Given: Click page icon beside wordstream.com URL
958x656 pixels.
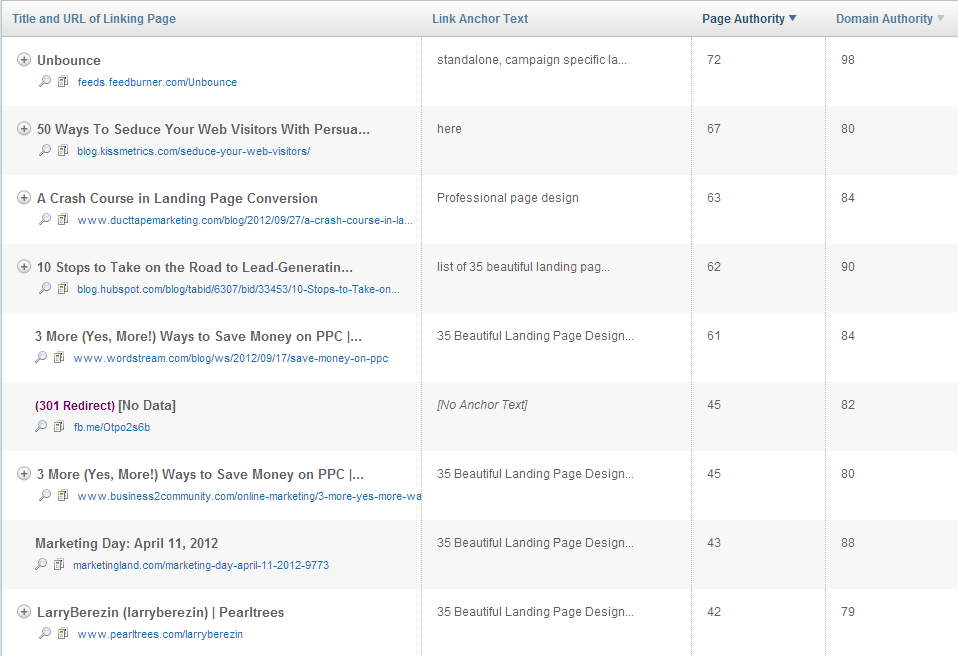Looking at the screenshot, I should (x=59, y=357).
